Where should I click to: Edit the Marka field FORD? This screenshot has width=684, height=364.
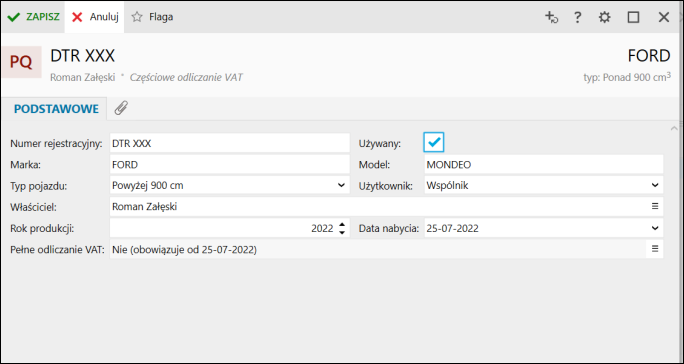(229, 165)
